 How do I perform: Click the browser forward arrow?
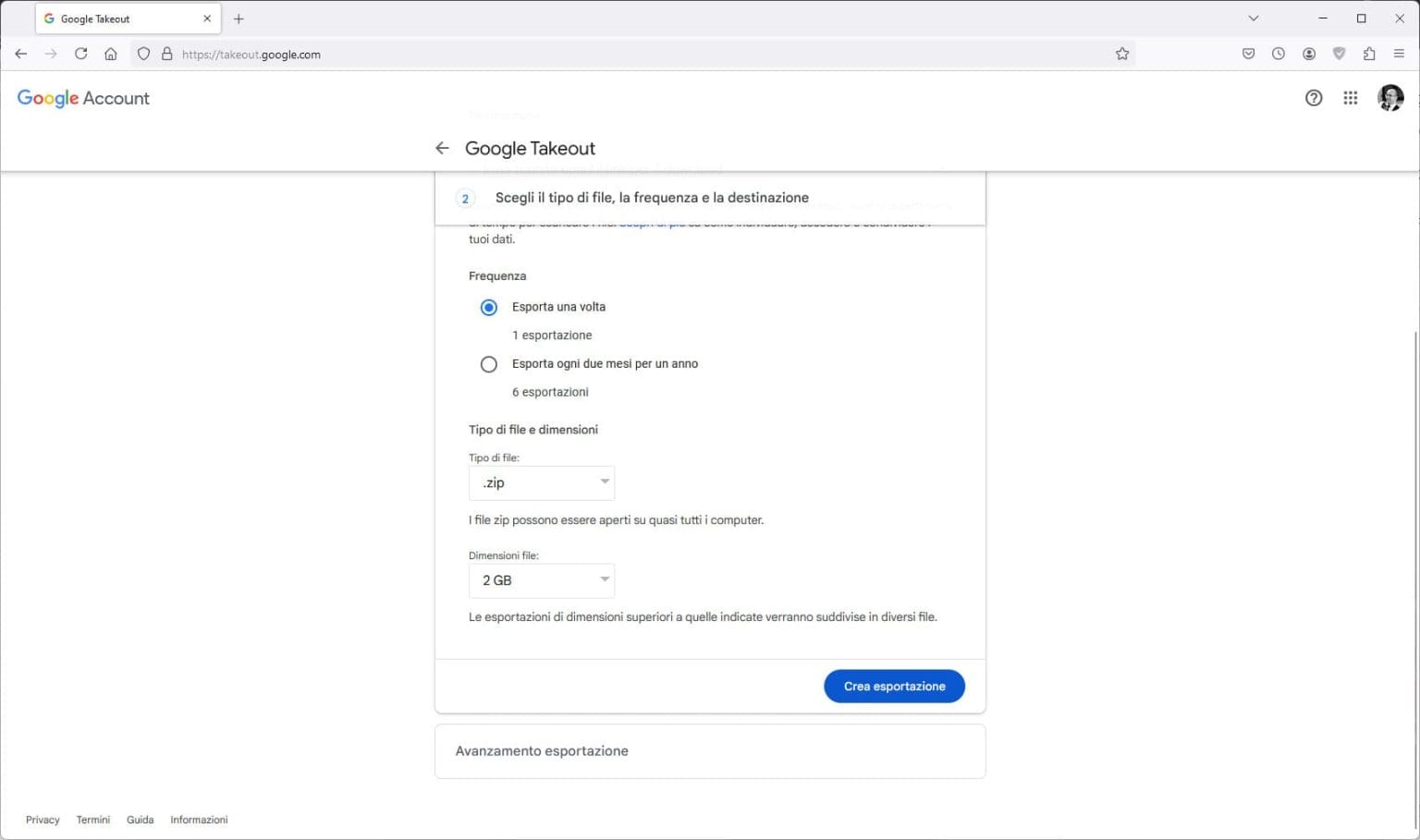click(51, 54)
